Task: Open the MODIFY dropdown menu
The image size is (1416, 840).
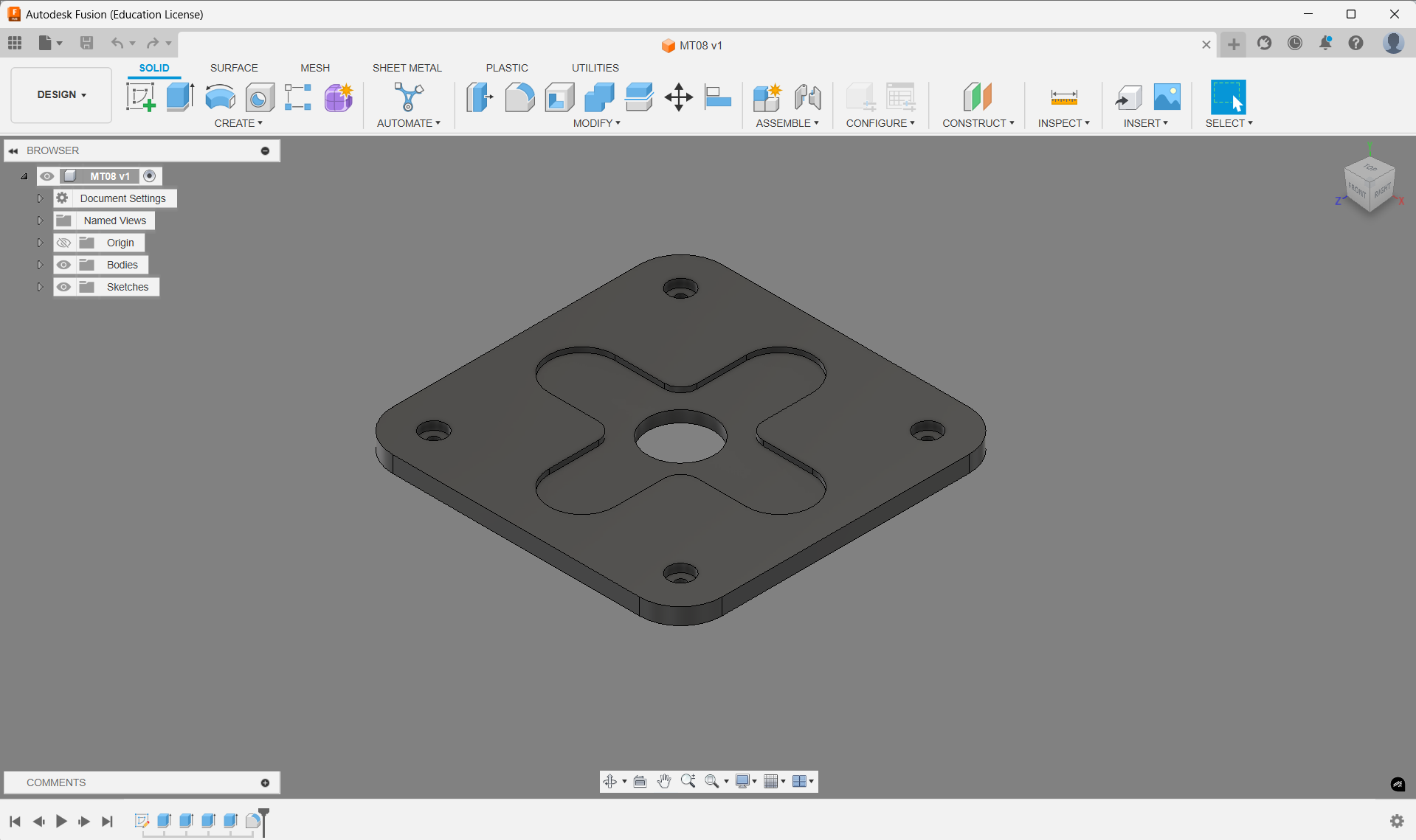Action: tap(596, 123)
